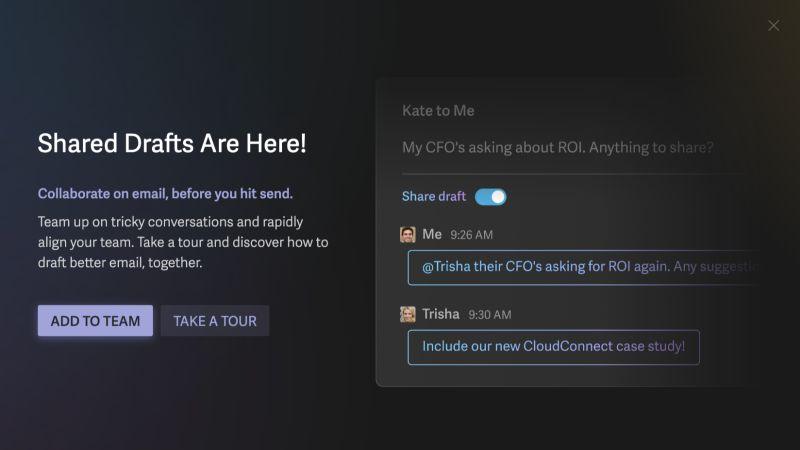The height and width of the screenshot is (450, 800).
Task: Click the 9:30 AM timestamp
Action: coord(490,315)
